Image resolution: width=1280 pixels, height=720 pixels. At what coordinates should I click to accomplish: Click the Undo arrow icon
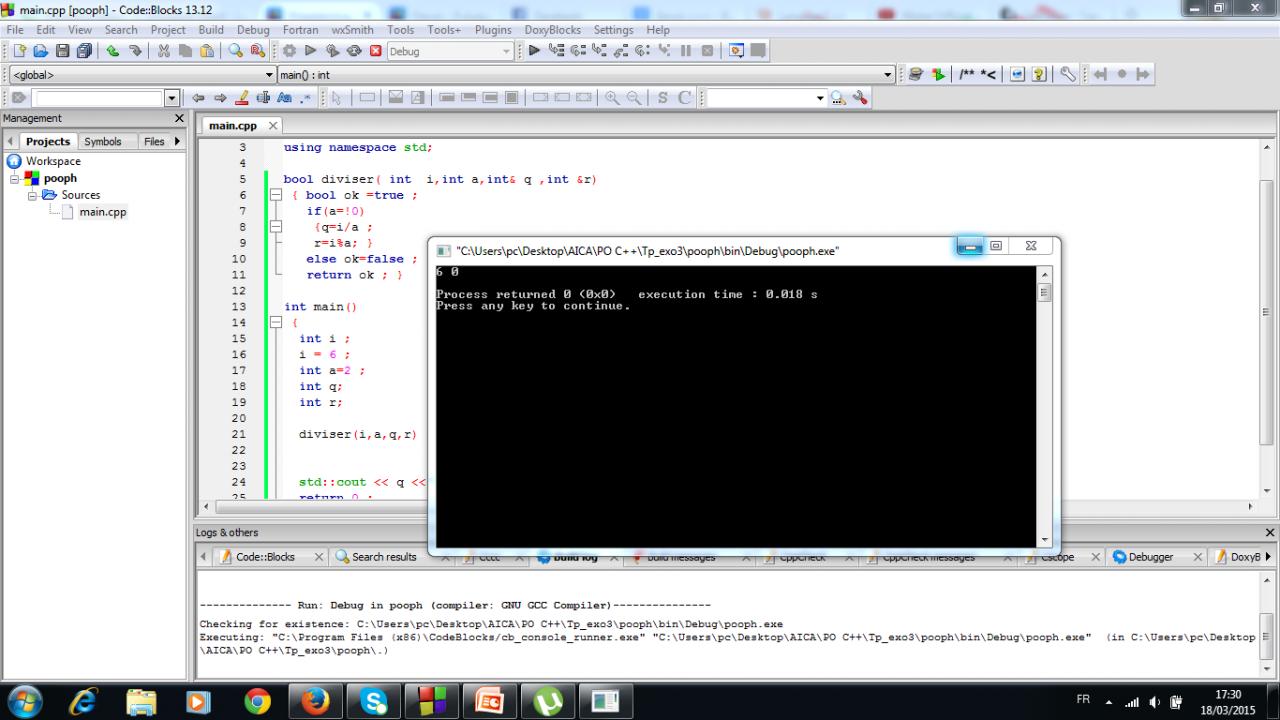pyautogui.click(x=112, y=51)
